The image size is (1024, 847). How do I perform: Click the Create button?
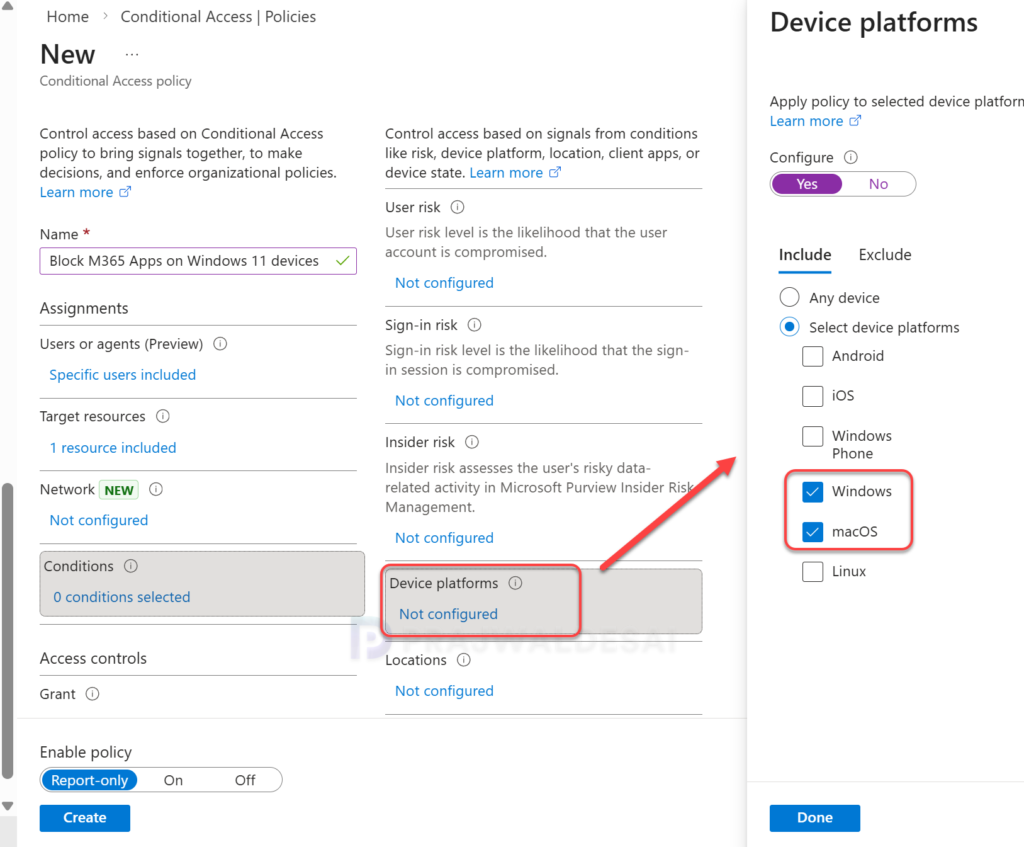tap(85, 818)
